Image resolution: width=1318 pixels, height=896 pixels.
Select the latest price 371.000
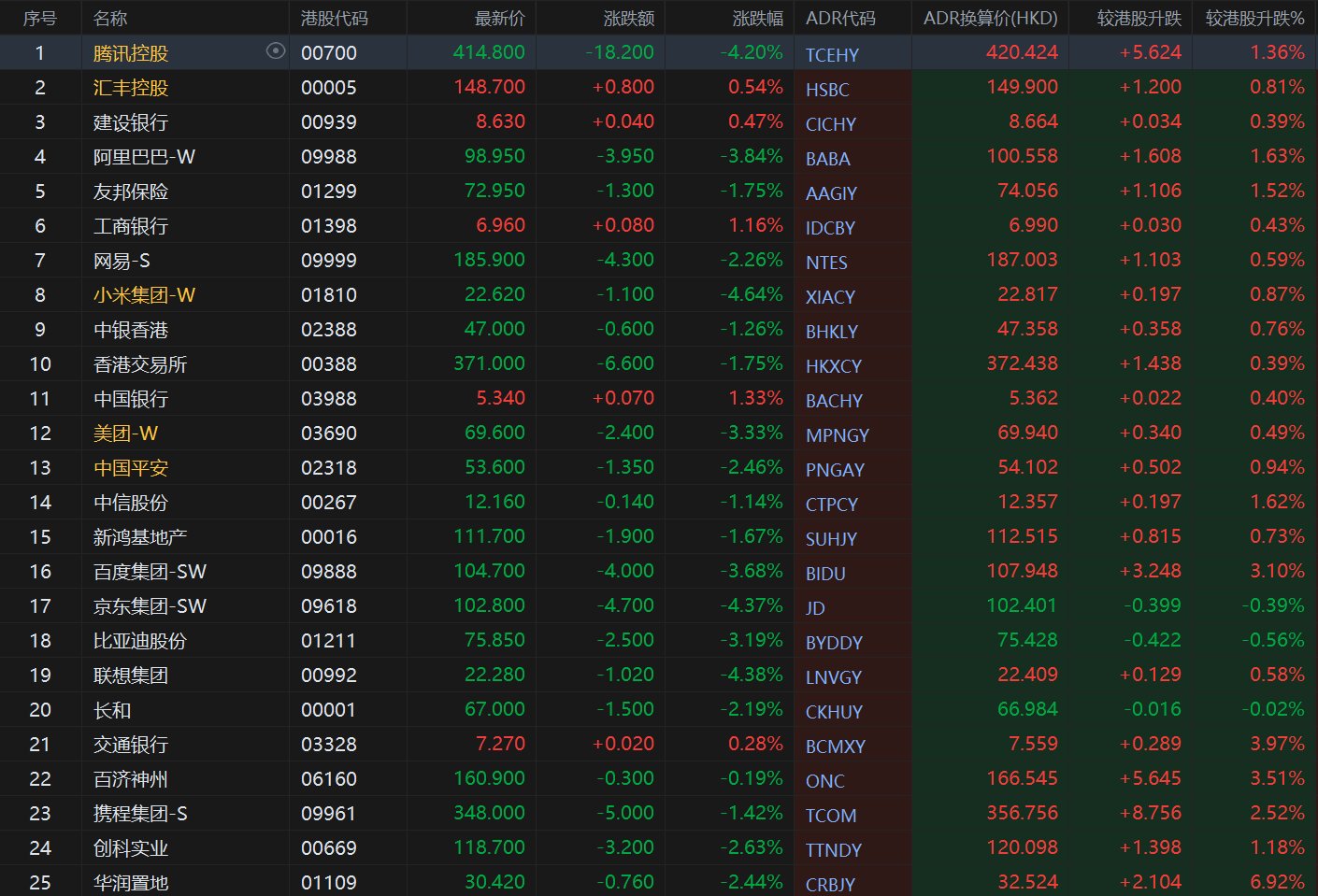coord(489,363)
